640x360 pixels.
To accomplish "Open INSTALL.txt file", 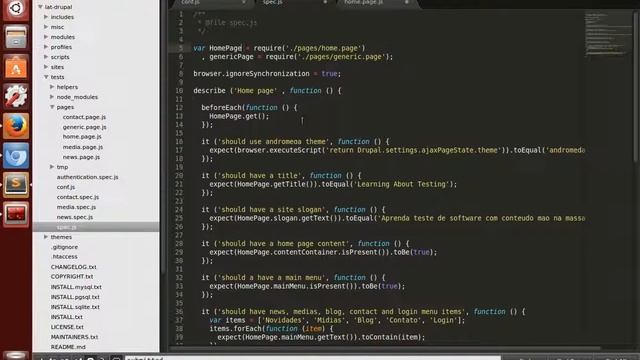I will pos(67,317).
